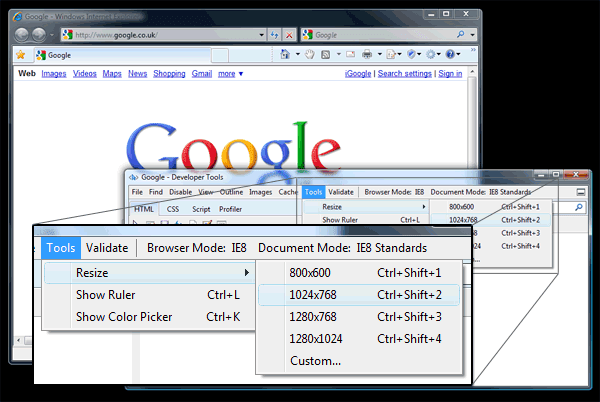Click the Sign in link
The image size is (600, 402).
450,73
